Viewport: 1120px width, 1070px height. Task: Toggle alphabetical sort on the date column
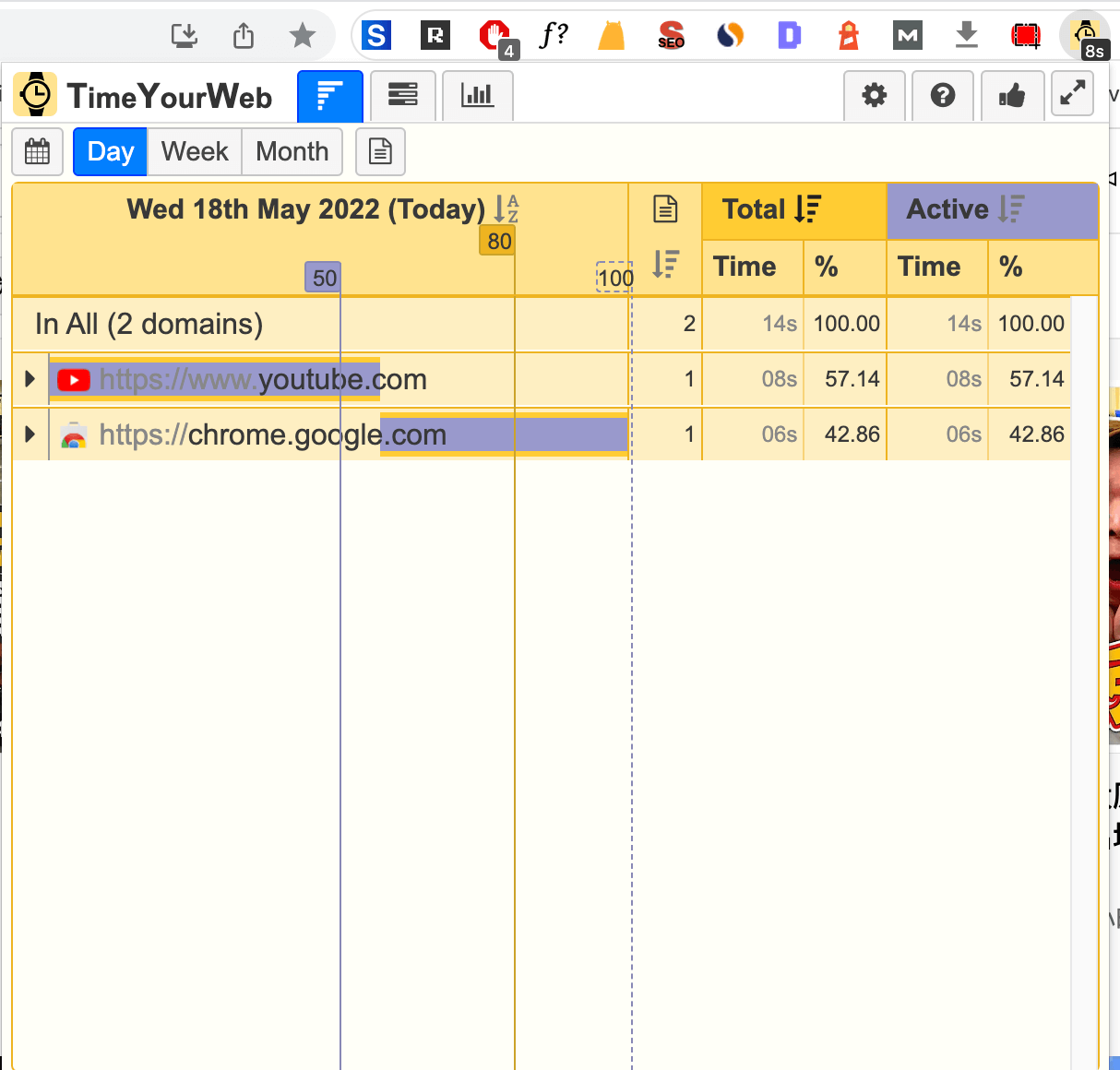coord(506,209)
